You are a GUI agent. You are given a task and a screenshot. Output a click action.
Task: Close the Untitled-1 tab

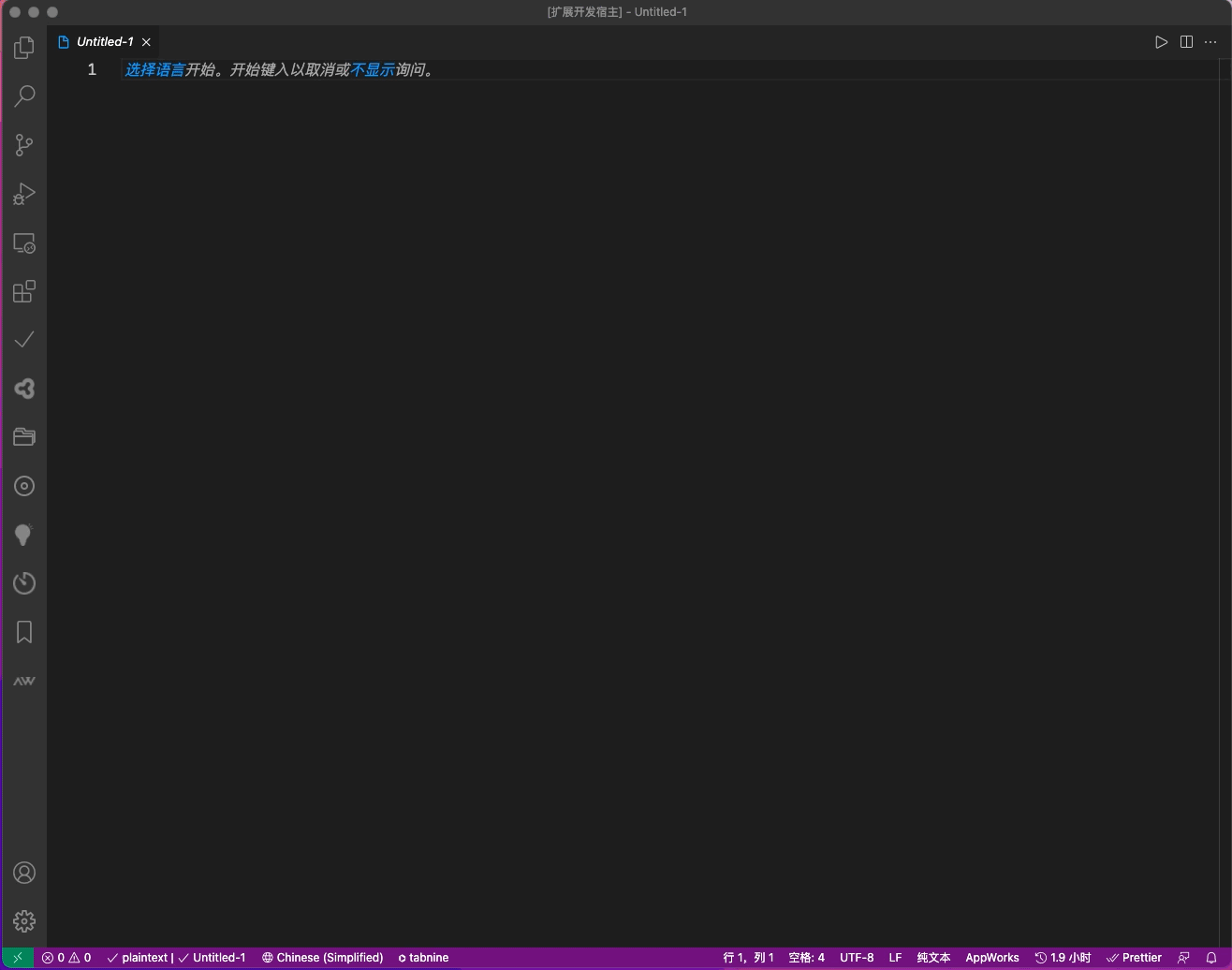click(x=146, y=42)
